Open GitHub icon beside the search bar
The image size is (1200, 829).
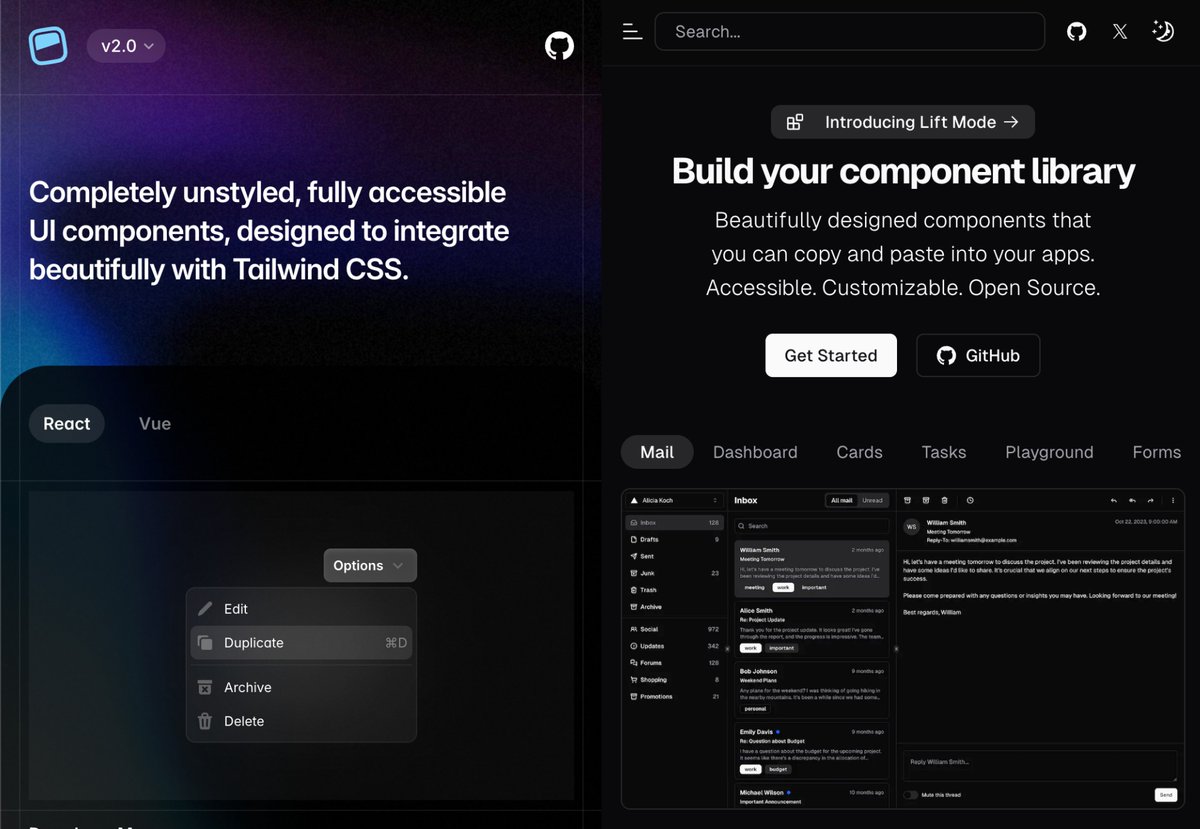(x=1076, y=31)
